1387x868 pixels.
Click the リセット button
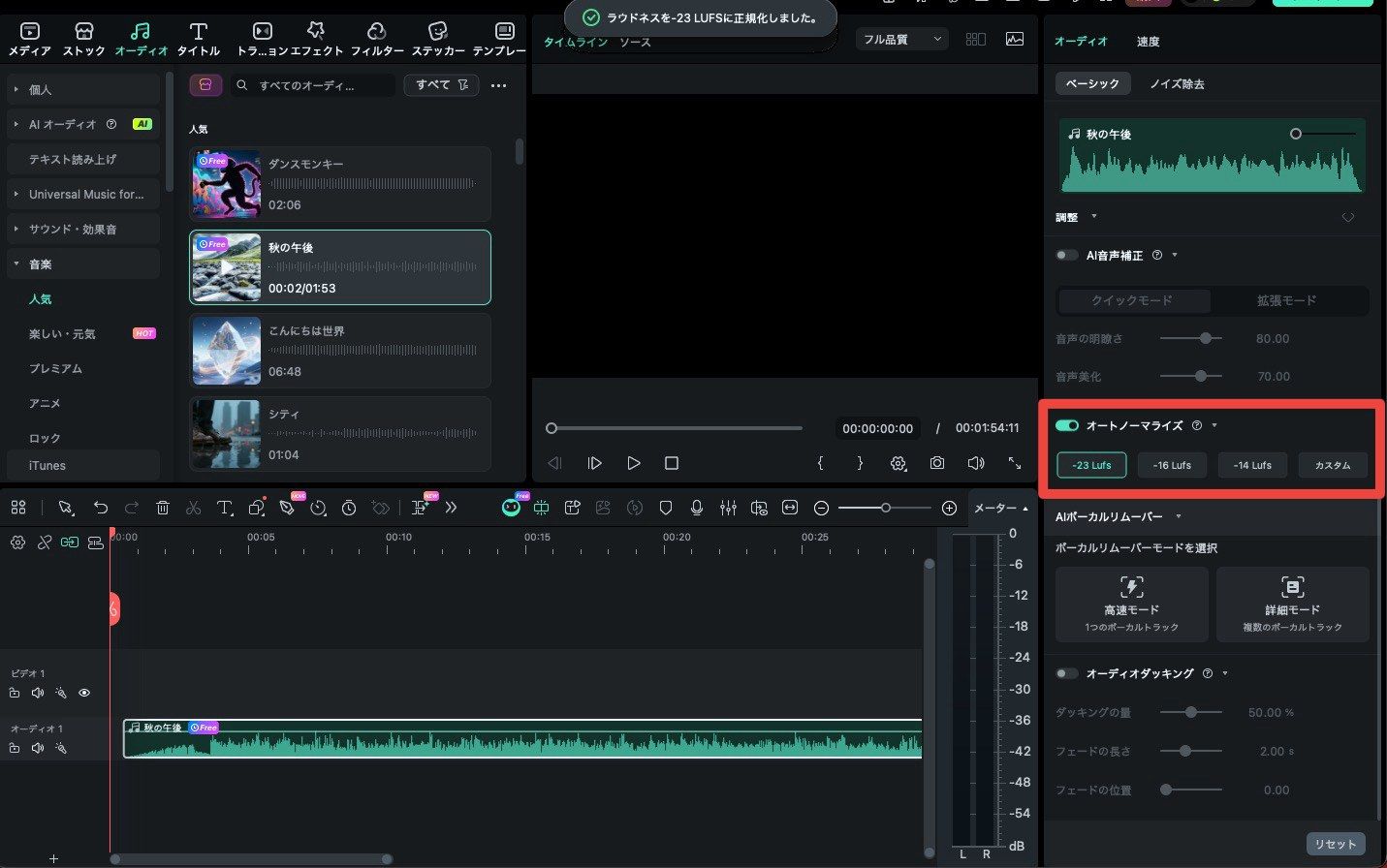[1336, 844]
